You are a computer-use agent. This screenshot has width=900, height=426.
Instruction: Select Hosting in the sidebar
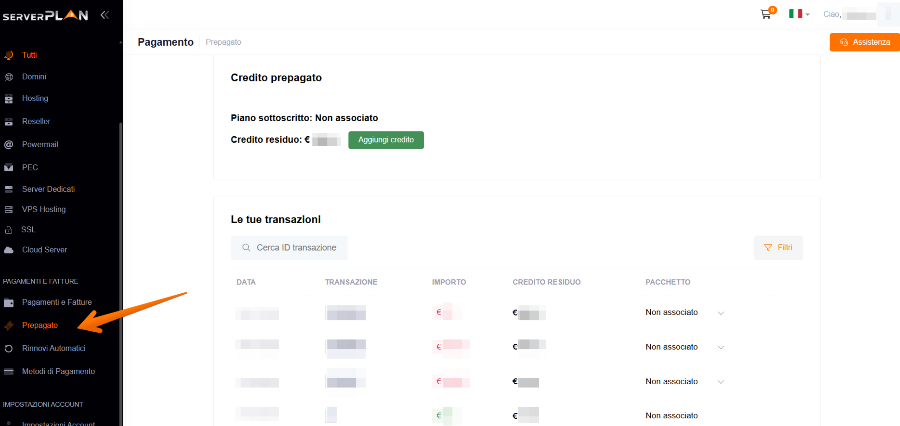click(x=35, y=99)
